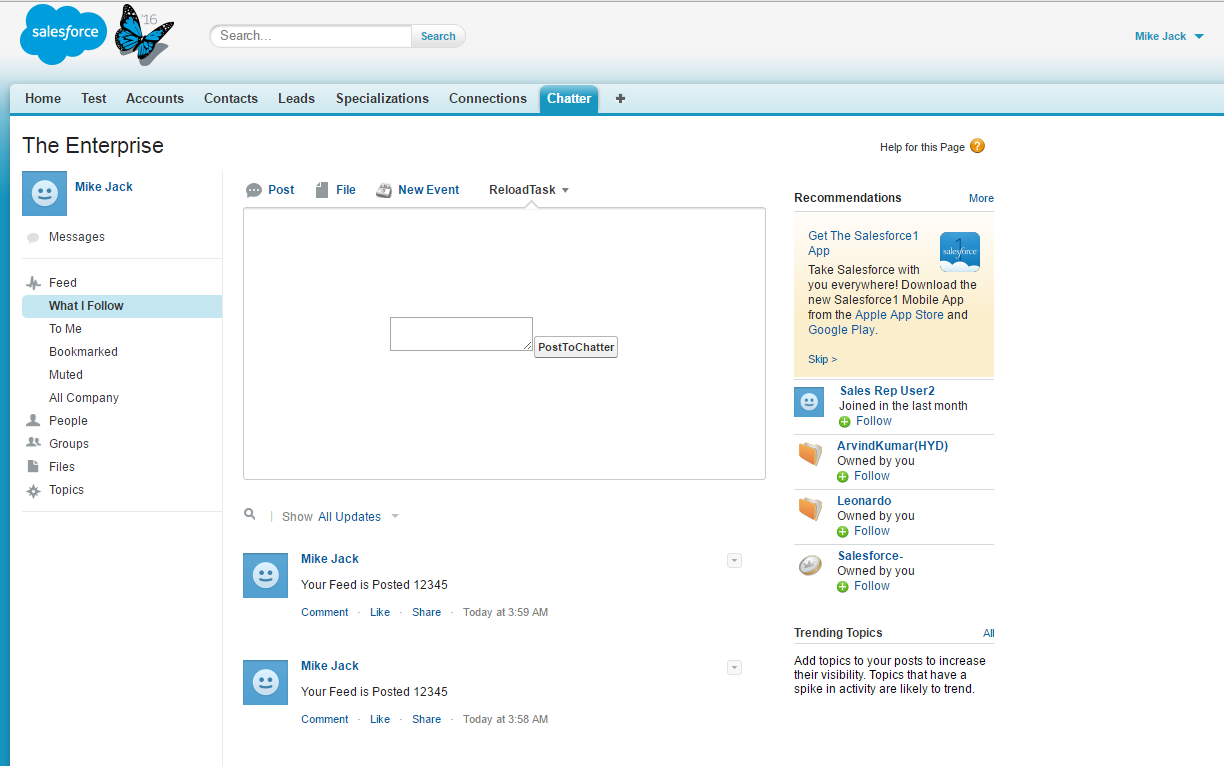Click the blue butterfly '16 release logo
The width and height of the screenshot is (1224, 766).
coord(143,35)
